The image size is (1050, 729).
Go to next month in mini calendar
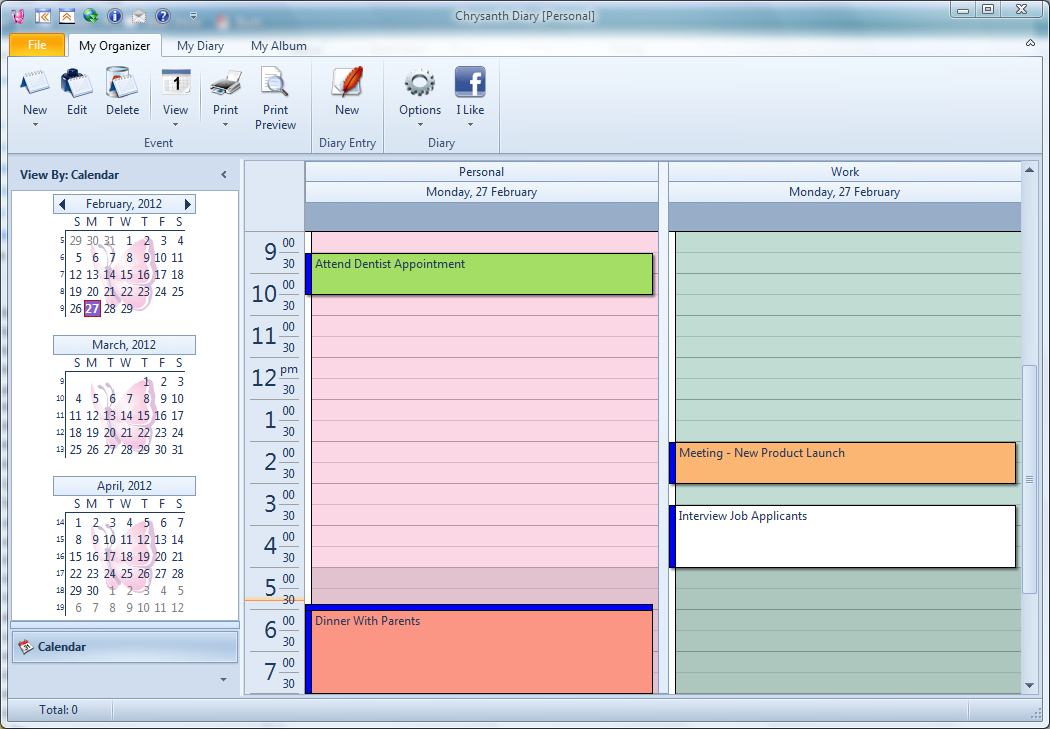(187, 204)
